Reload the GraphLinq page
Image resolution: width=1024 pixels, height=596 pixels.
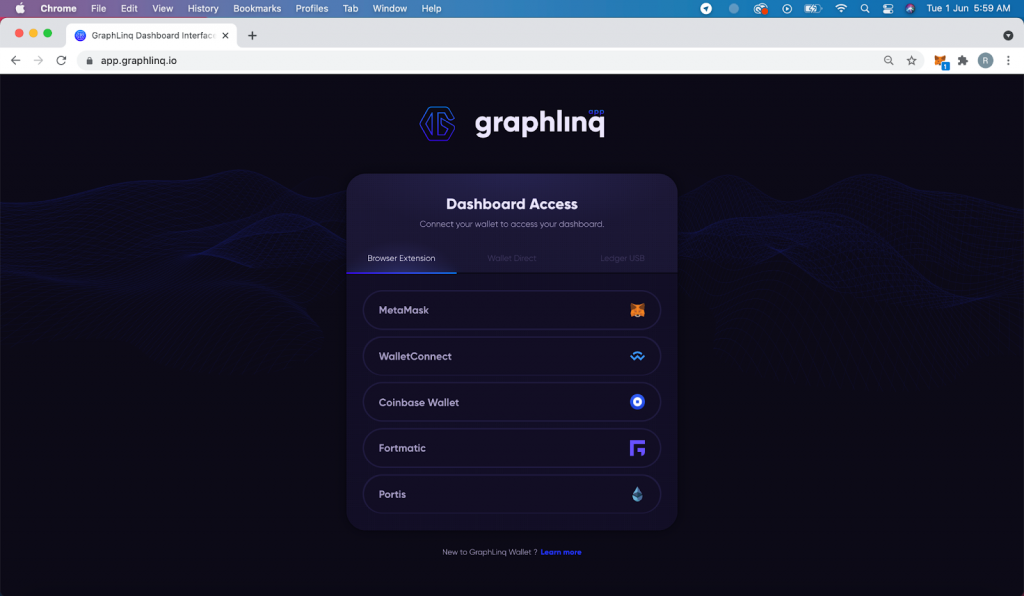[x=61, y=61]
